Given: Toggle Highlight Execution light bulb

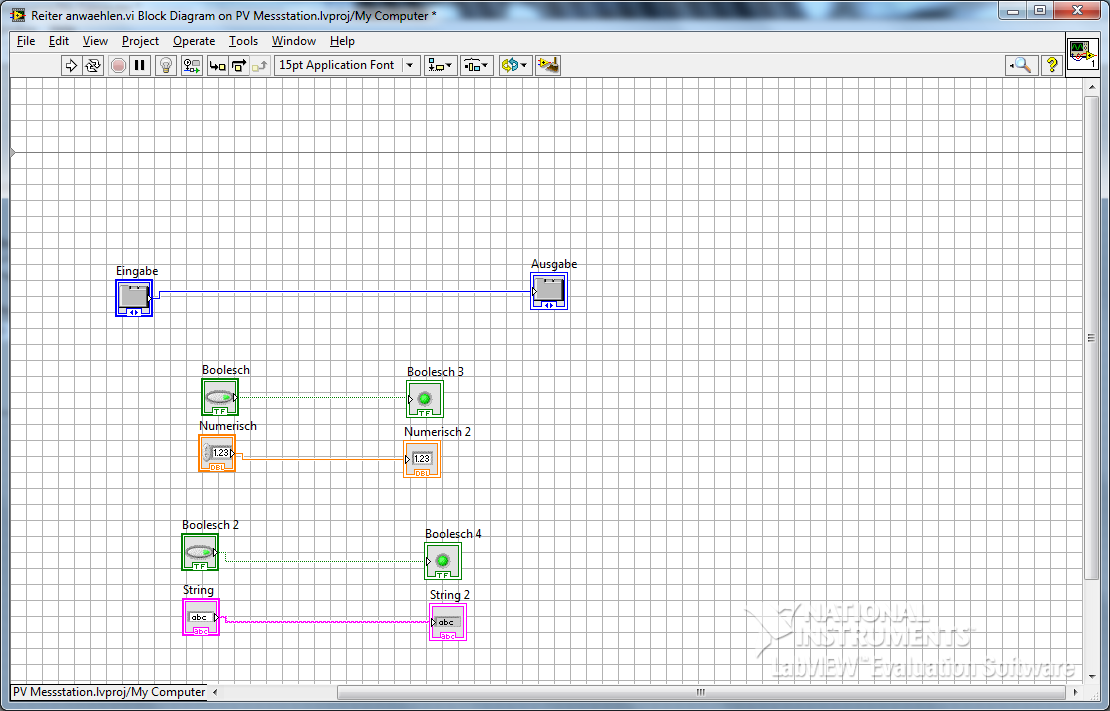Looking at the screenshot, I should point(166,66).
